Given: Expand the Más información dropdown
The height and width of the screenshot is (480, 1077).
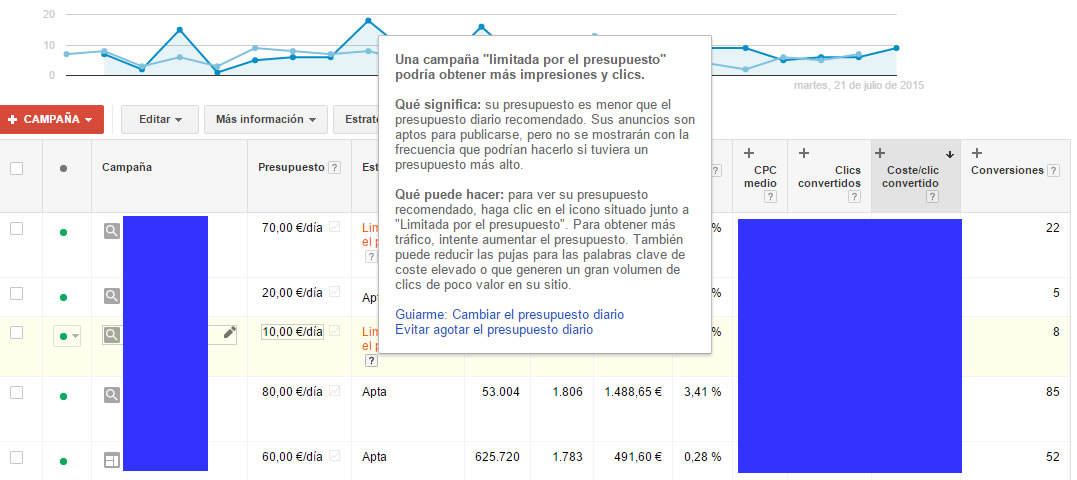Looking at the screenshot, I should pos(266,119).
